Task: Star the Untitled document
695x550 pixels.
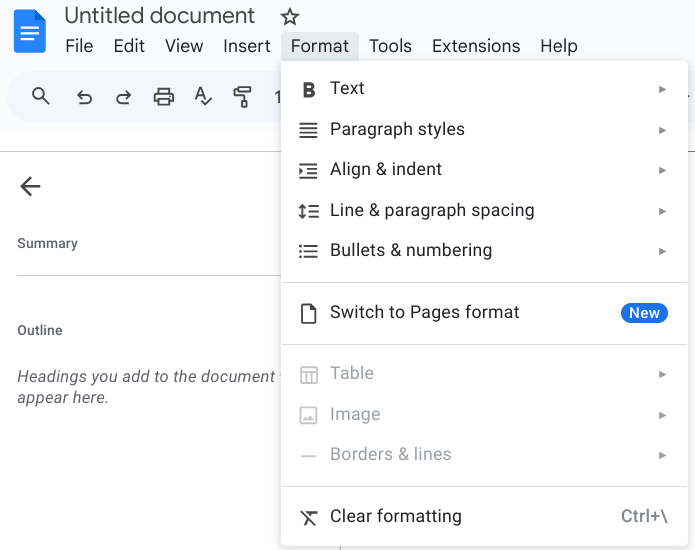Action: coord(290,17)
